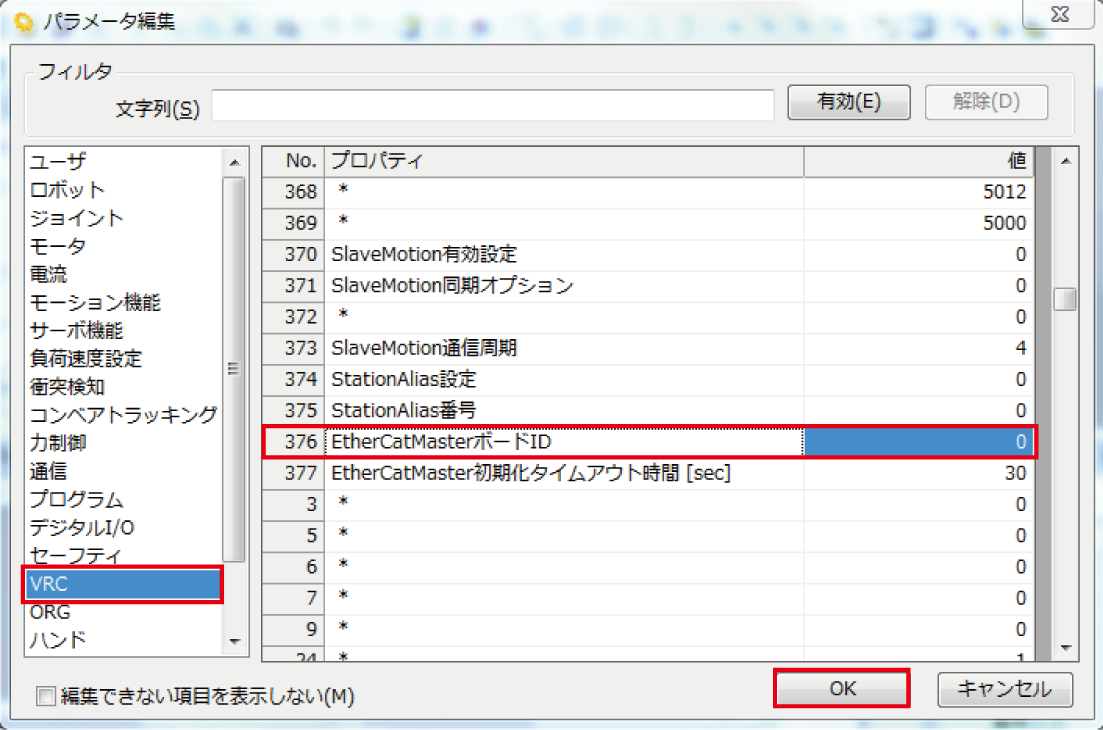Select ロボット category in the list

(x=68, y=190)
